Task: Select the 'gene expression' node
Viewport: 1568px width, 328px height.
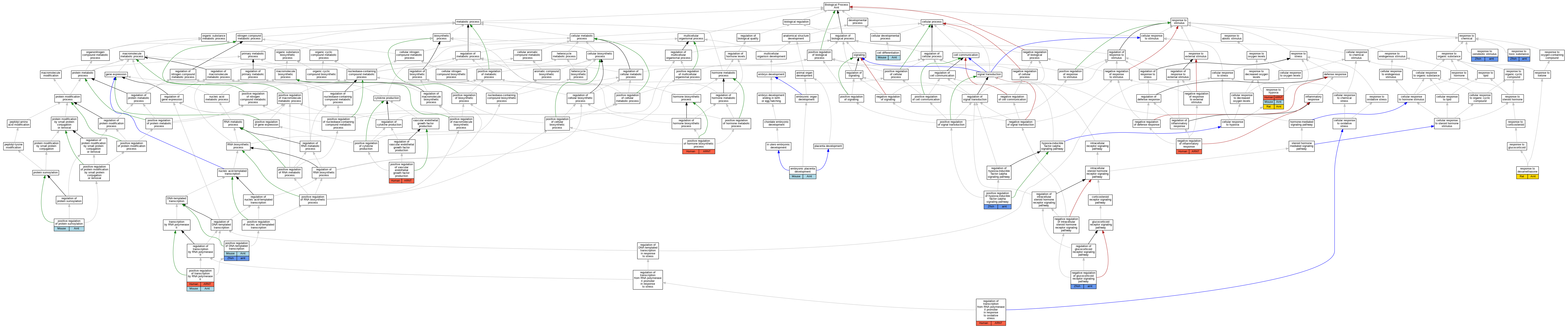Action: (x=116, y=74)
